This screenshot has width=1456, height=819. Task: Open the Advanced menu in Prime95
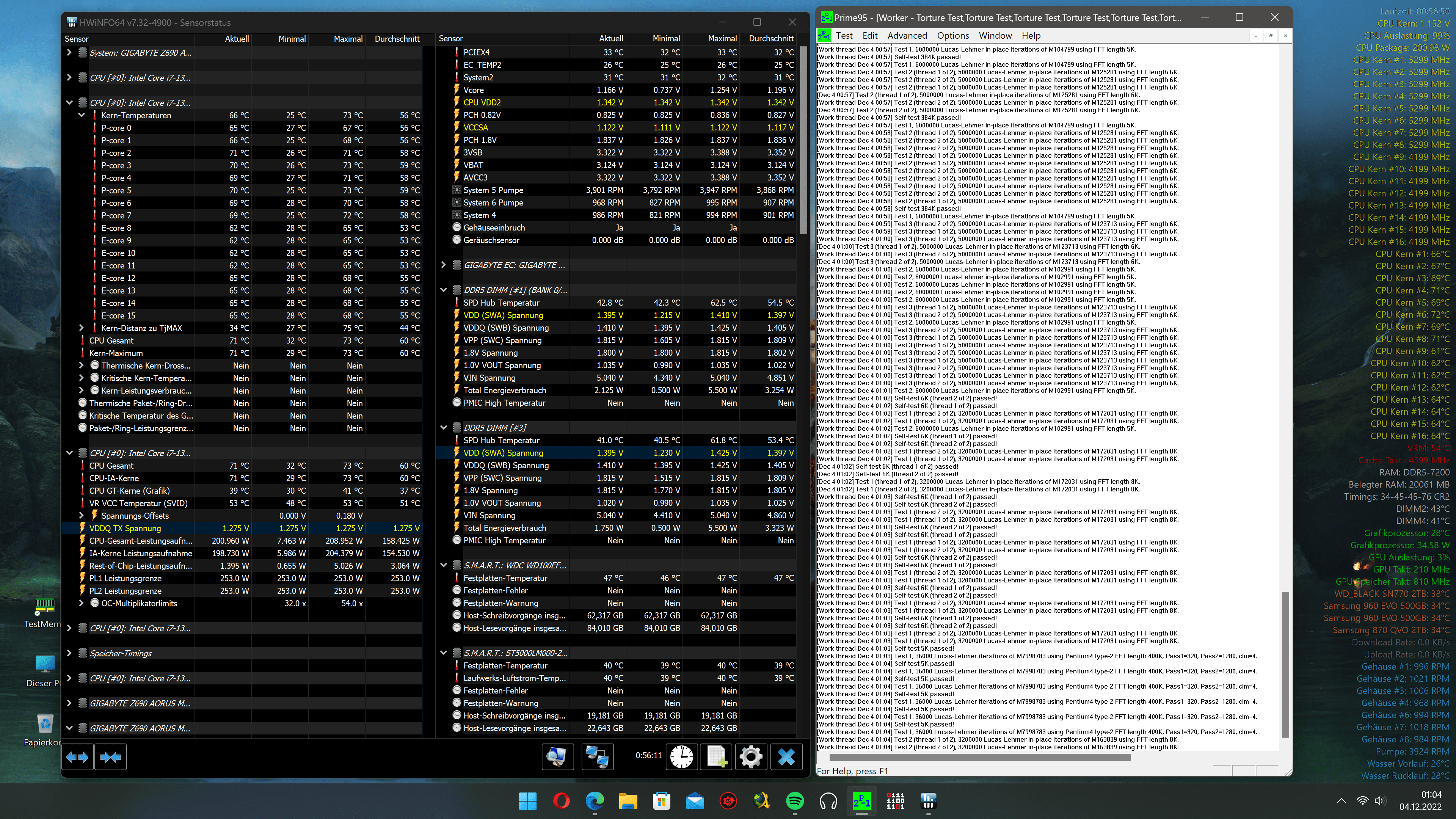point(907,36)
